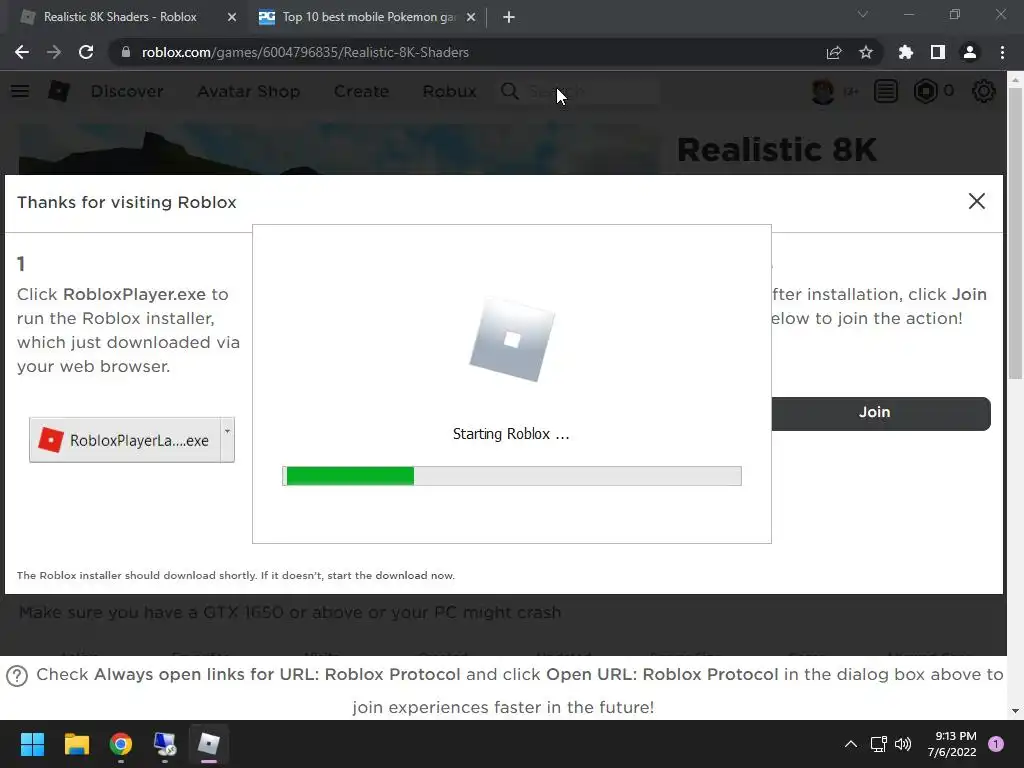Click the tab search chevron in title bar
Screen dimensions: 1024x768
(x=863, y=14)
